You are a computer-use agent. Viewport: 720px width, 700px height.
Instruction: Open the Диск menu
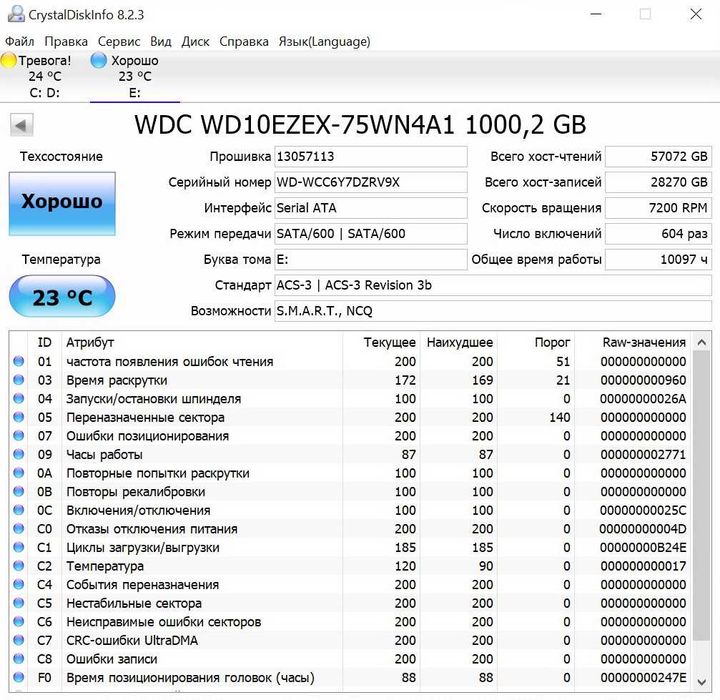(x=195, y=41)
